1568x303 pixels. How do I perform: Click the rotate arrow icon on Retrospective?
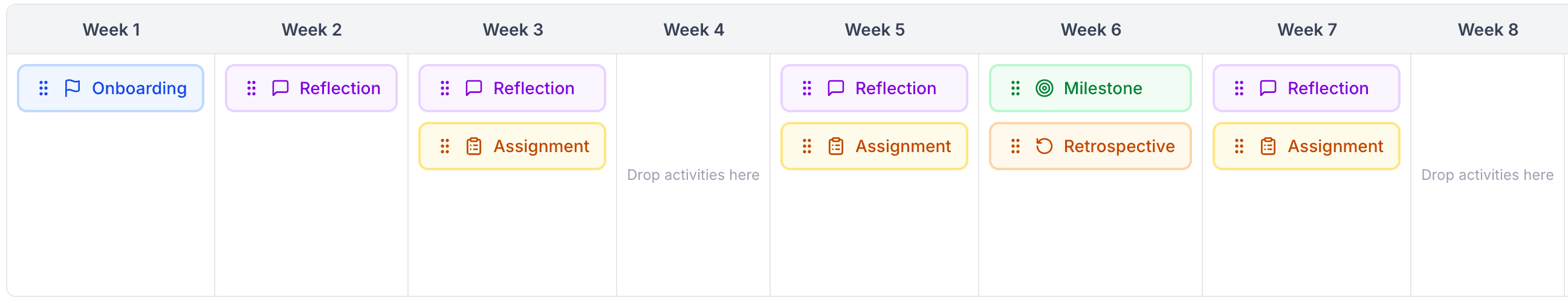click(x=1044, y=146)
